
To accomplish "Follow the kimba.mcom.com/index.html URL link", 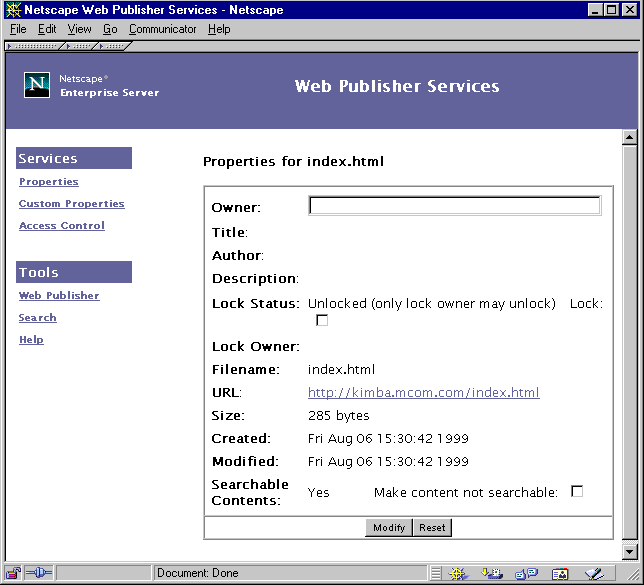I will pos(423,392).
